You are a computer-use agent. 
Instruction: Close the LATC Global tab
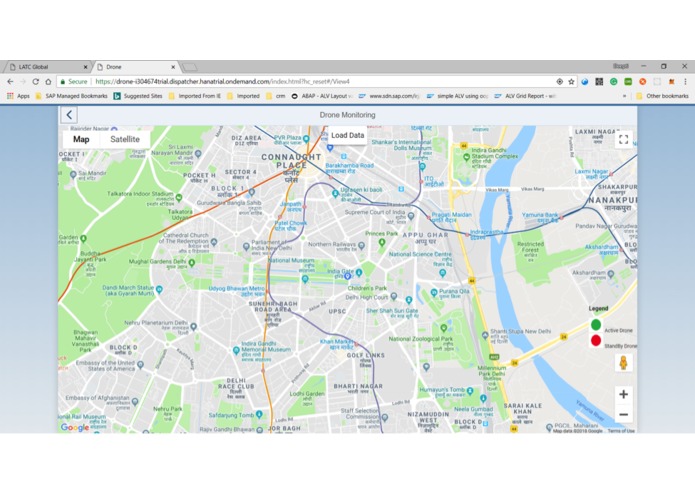[x=85, y=67]
